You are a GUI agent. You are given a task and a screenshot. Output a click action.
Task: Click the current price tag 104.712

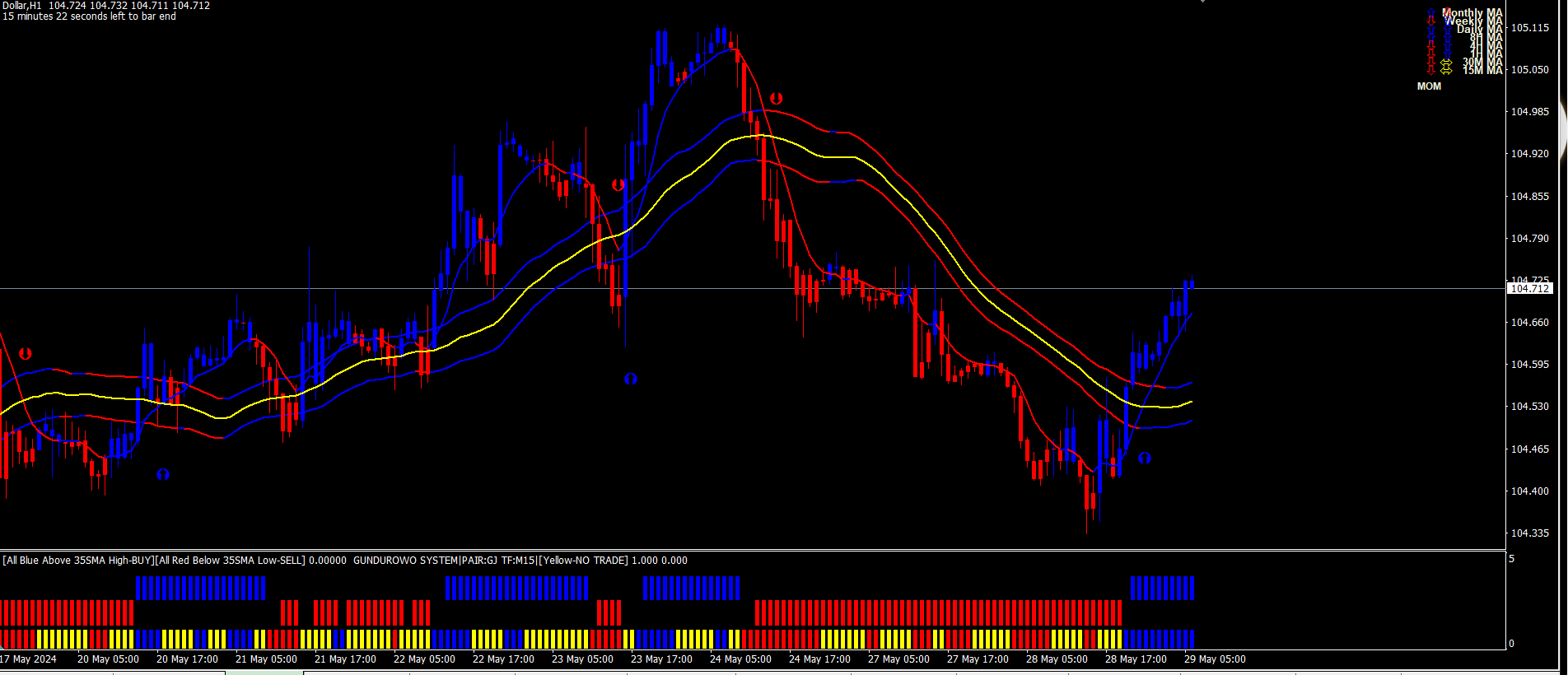coord(1530,288)
